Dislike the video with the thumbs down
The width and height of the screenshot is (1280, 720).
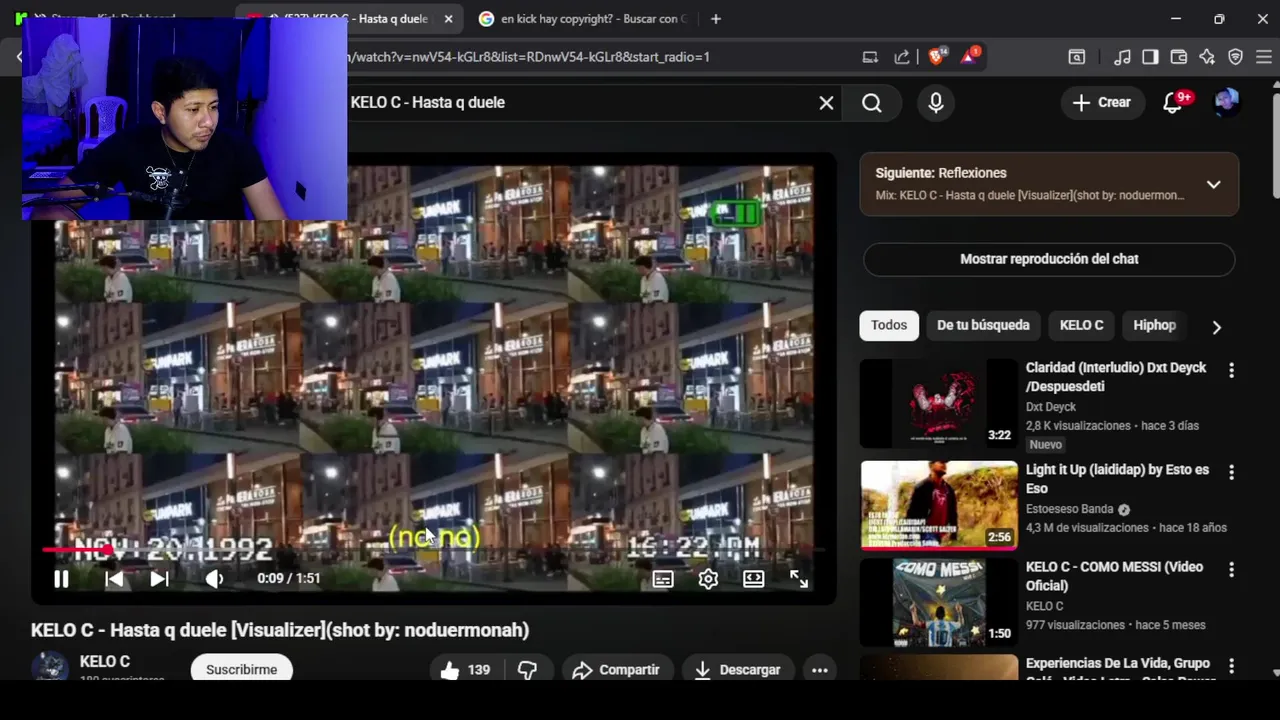coord(527,670)
